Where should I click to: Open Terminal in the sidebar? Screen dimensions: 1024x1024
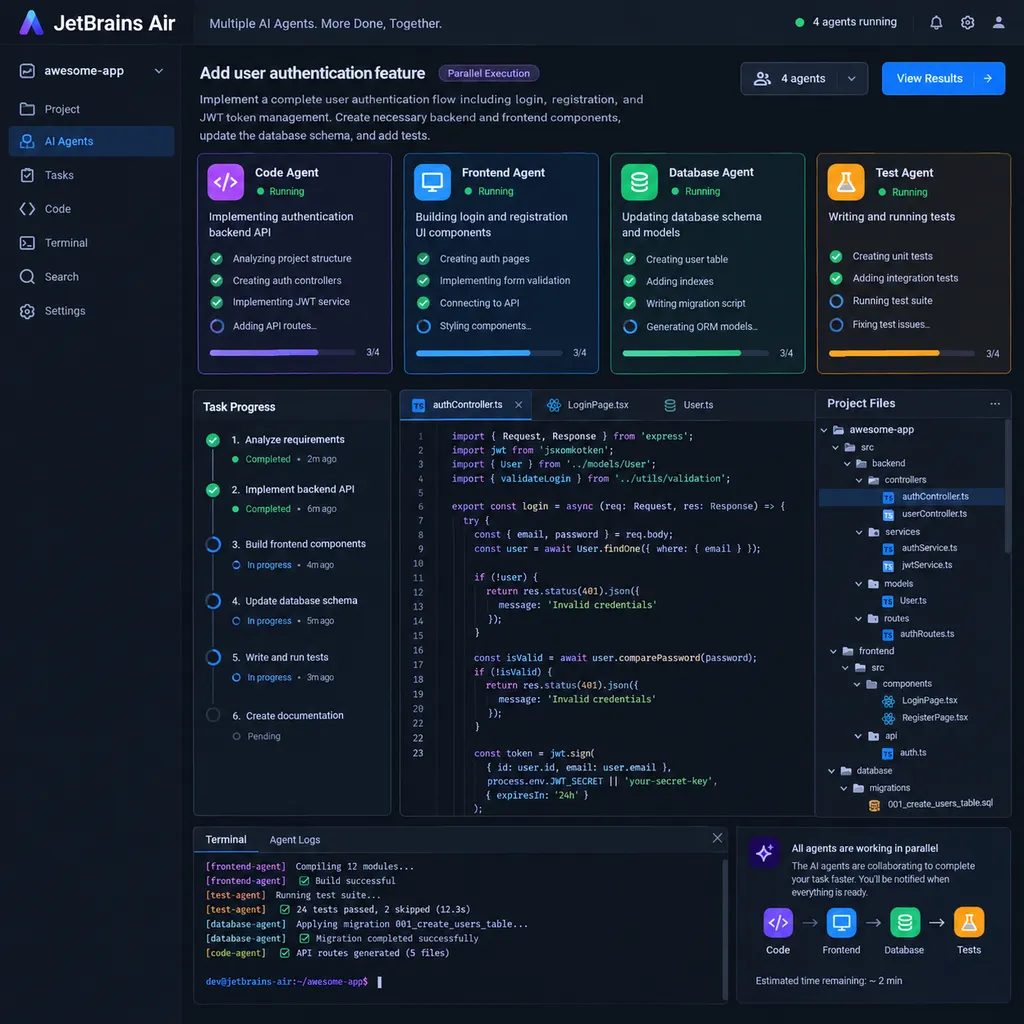tap(91, 243)
